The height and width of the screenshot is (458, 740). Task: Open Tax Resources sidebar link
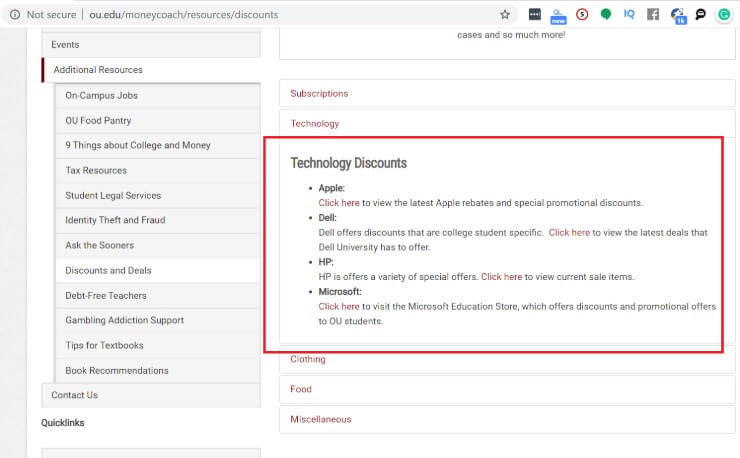[x=158, y=170]
